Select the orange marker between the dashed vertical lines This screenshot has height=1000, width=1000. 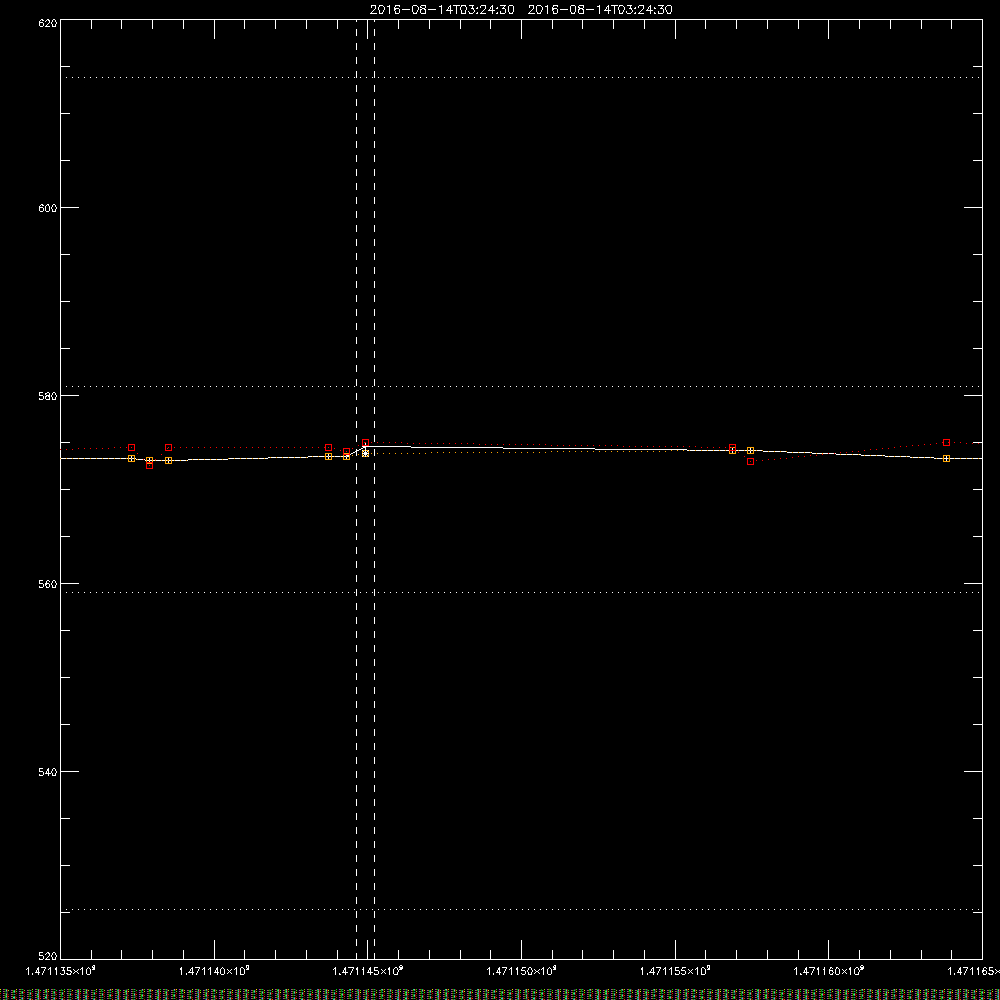pyautogui.click(x=365, y=453)
